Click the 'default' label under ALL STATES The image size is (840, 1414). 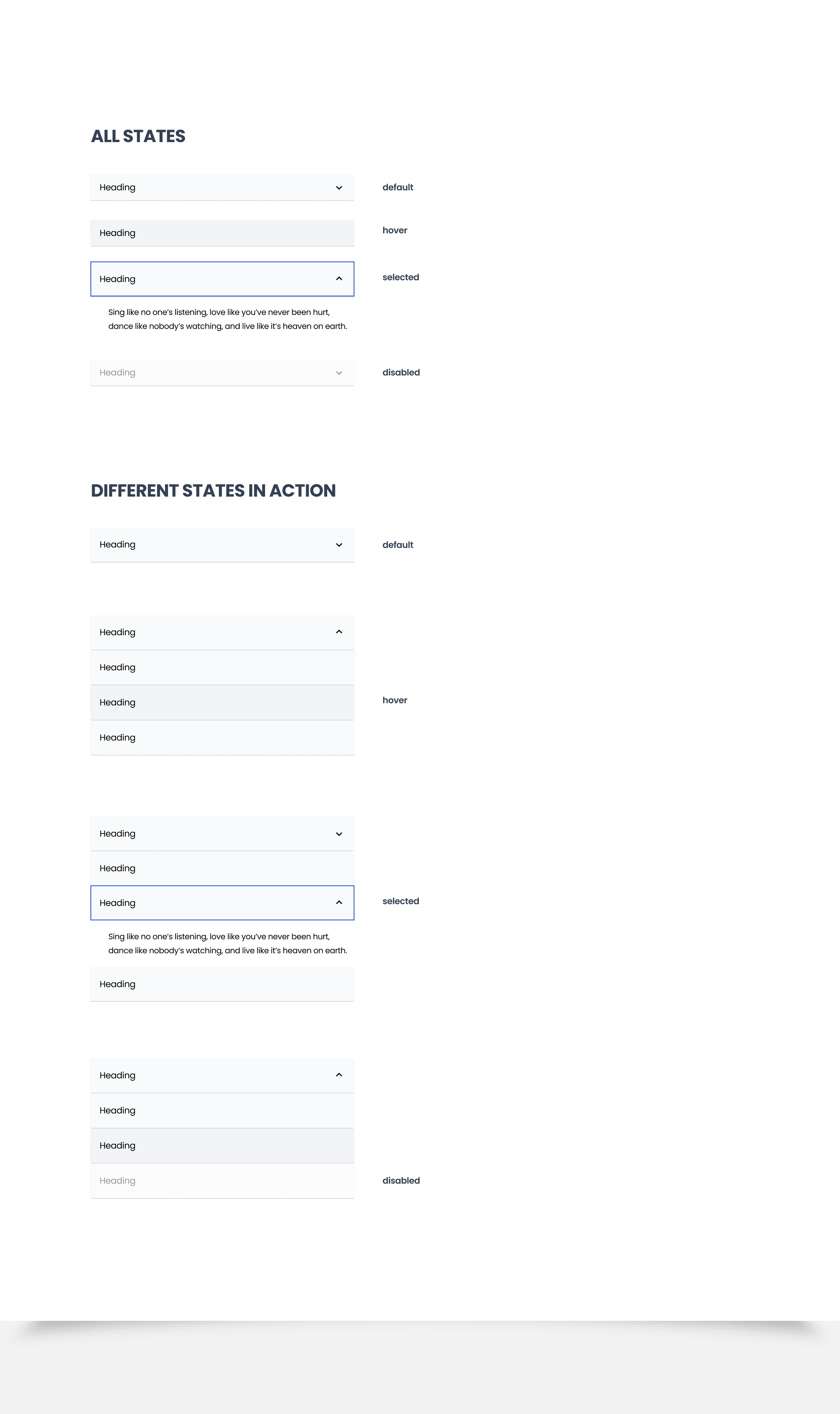[397, 188]
